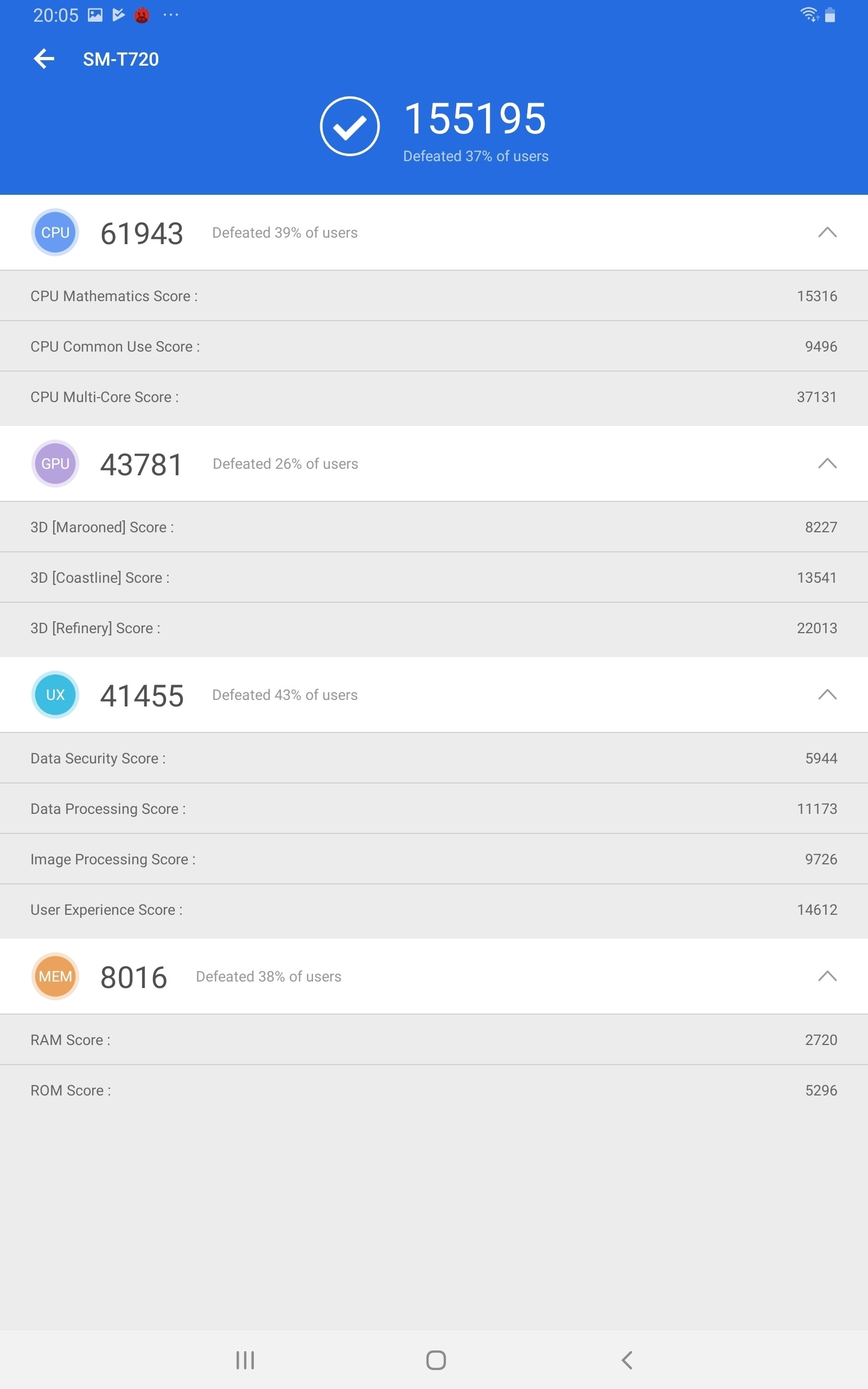Tap the orange MEM badge icon
The height and width of the screenshot is (1389, 868).
coord(55,976)
